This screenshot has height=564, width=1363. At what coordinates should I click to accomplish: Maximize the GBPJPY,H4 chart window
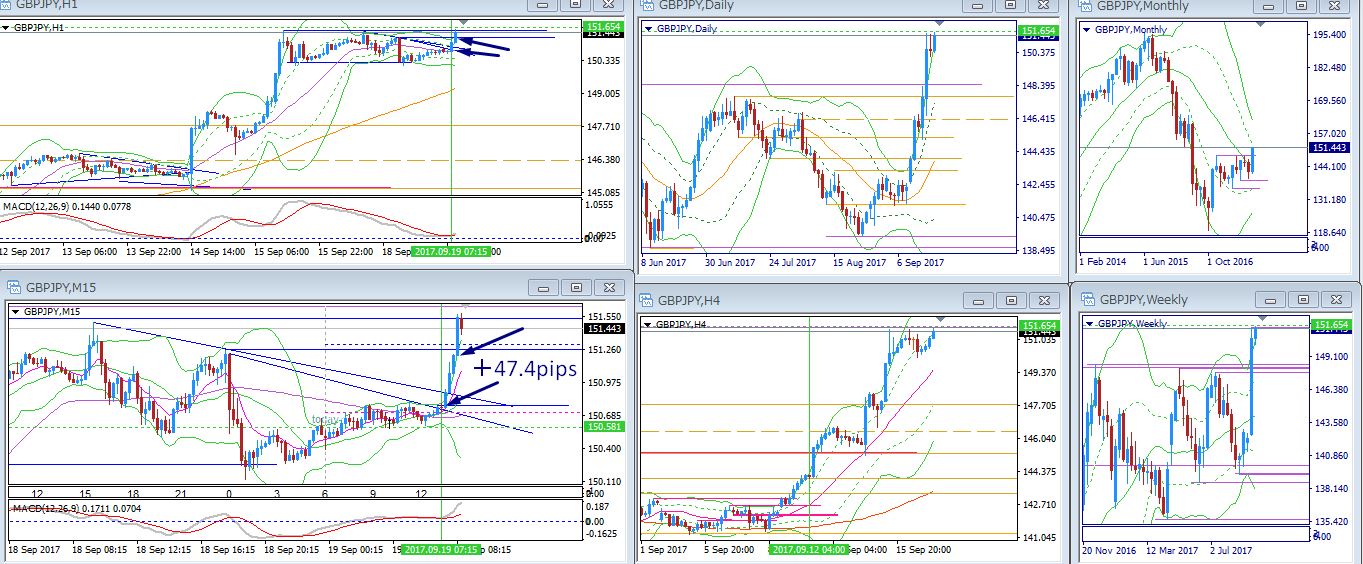[x=1011, y=300]
